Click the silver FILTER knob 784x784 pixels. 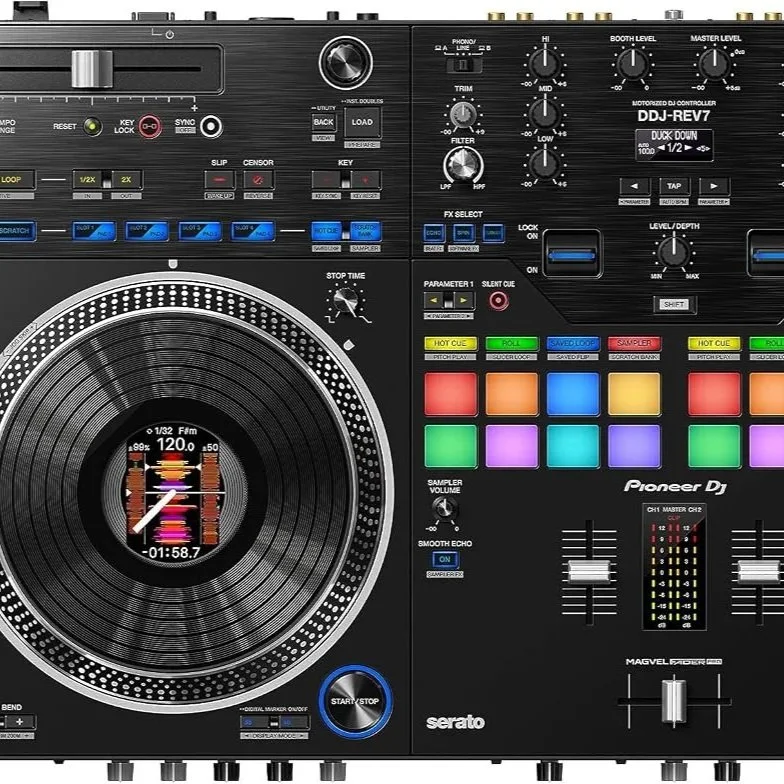463,166
